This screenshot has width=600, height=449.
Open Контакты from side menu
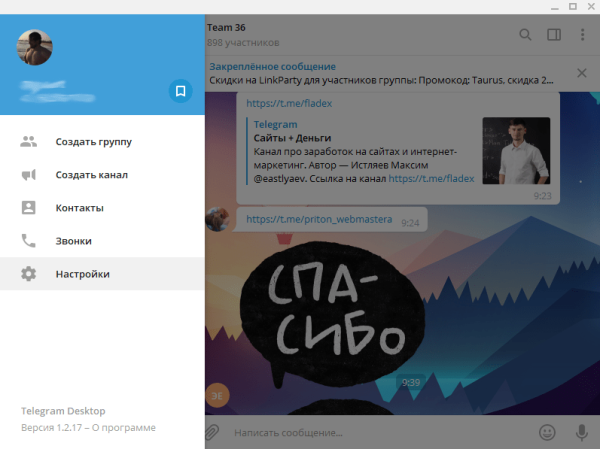click(79, 208)
